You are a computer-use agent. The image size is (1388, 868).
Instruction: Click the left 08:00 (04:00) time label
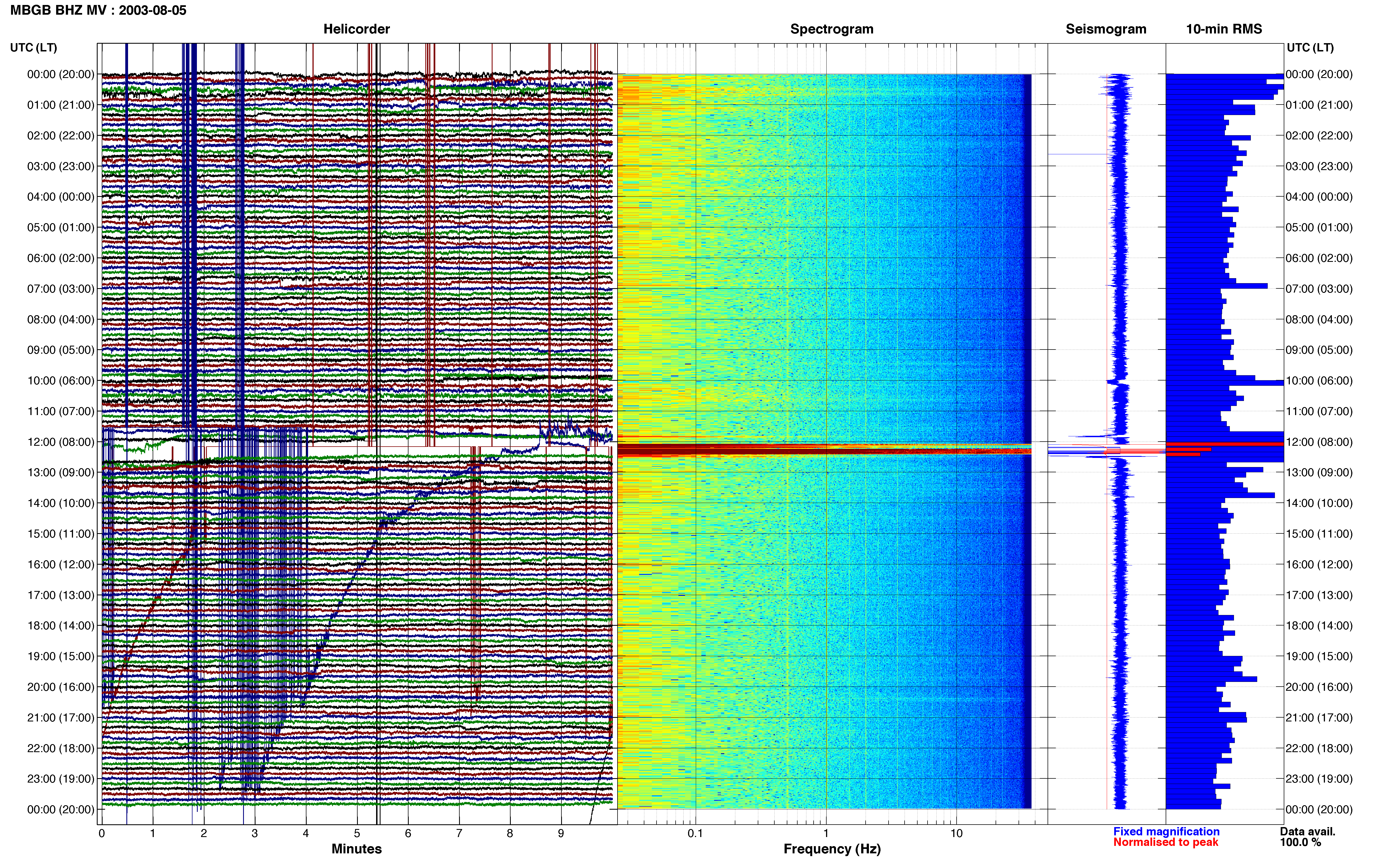pos(61,319)
